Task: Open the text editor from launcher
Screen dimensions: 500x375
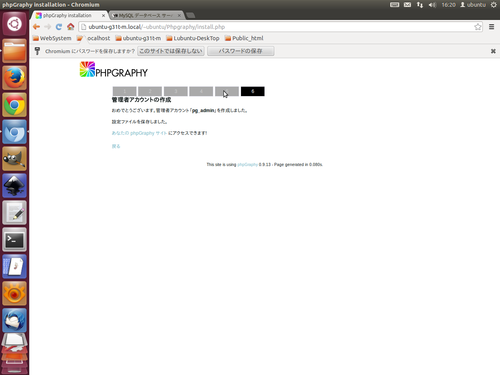Action: (14, 213)
